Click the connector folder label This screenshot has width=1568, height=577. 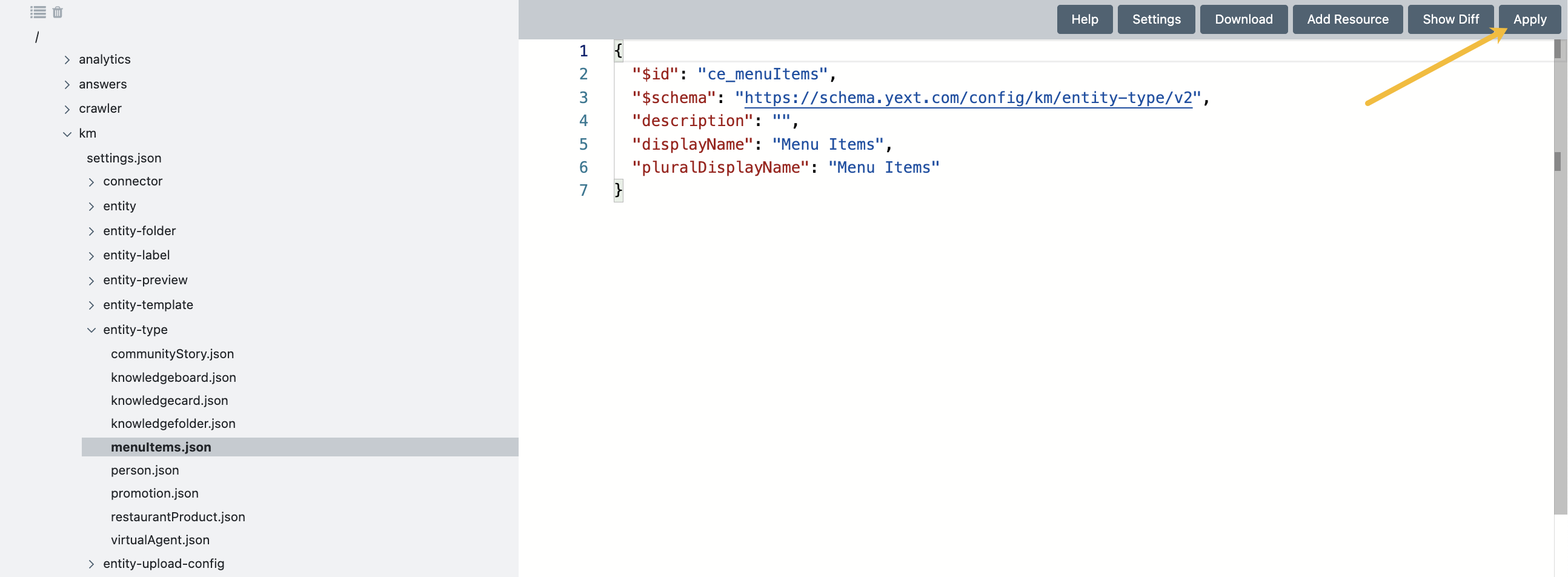pyautogui.click(x=133, y=181)
